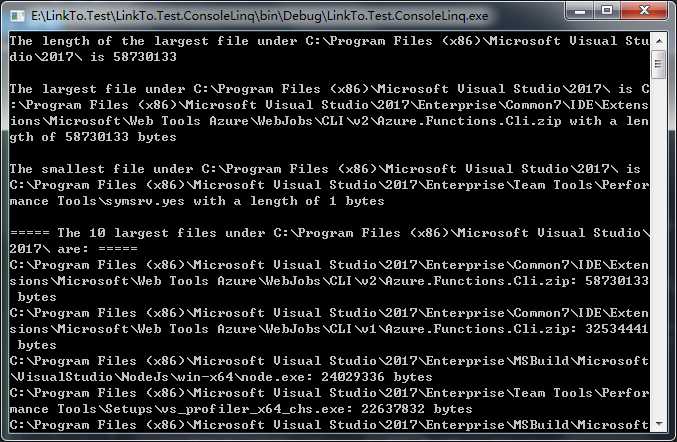Click the vertical scrollbar thumb

click(658, 64)
